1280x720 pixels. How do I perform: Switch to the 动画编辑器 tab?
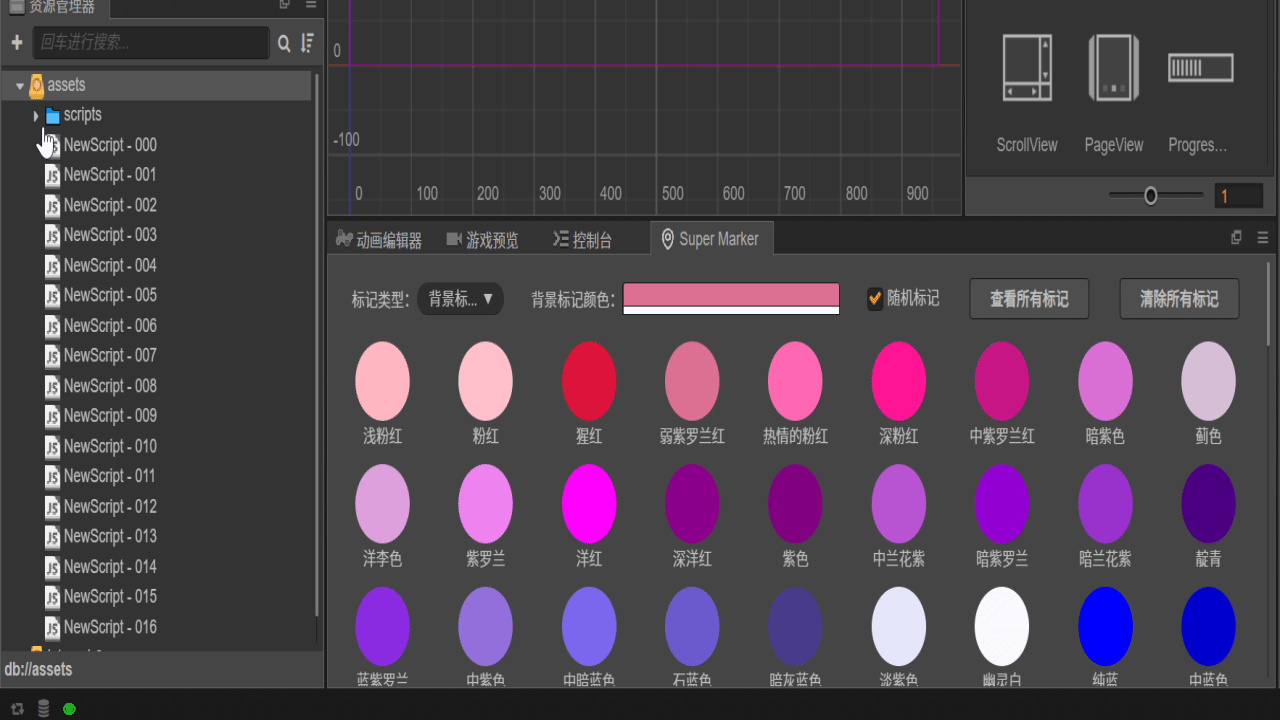(x=379, y=240)
